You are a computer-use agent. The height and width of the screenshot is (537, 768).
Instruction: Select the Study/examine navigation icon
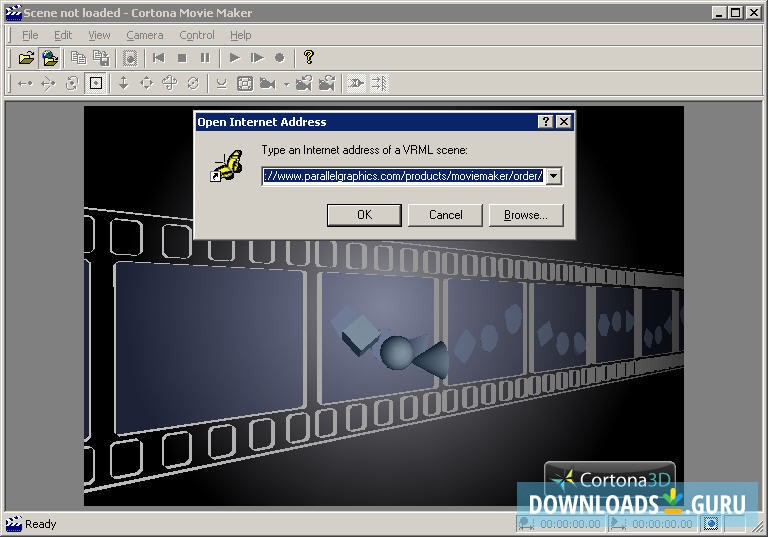click(x=72, y=84)
